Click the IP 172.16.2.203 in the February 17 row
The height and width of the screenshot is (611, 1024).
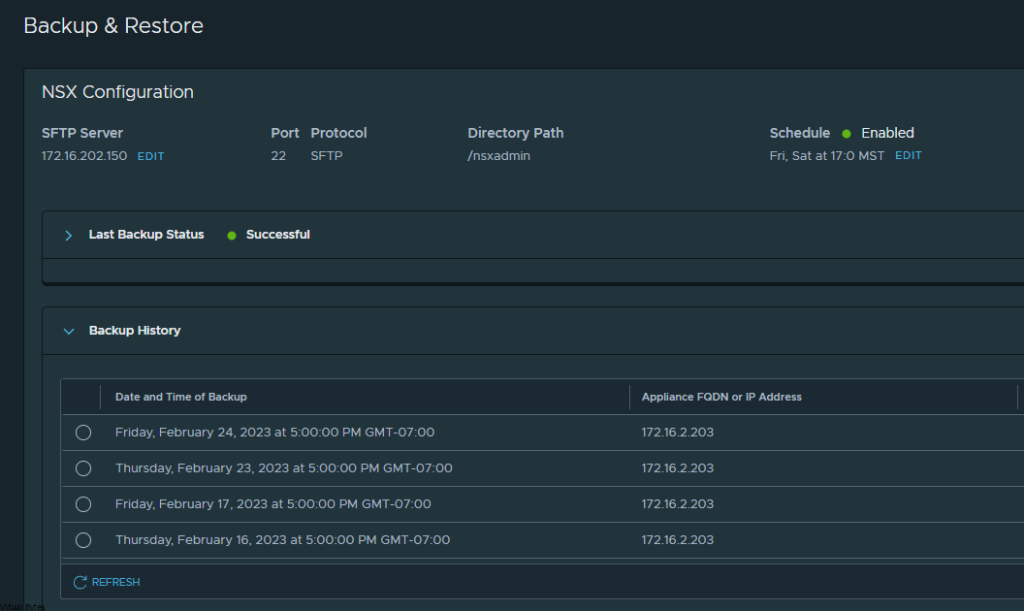coord(677,505)
